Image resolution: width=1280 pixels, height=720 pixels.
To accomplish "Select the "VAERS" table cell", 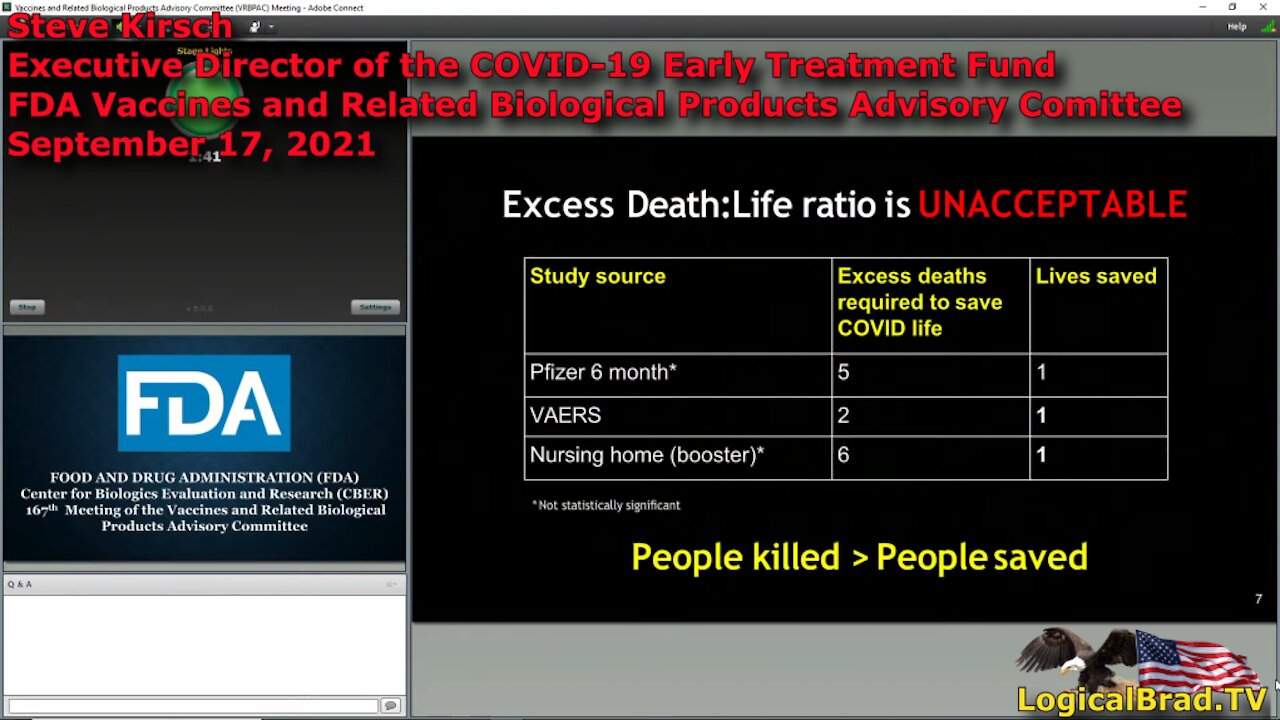I will [x=678, y=416].
